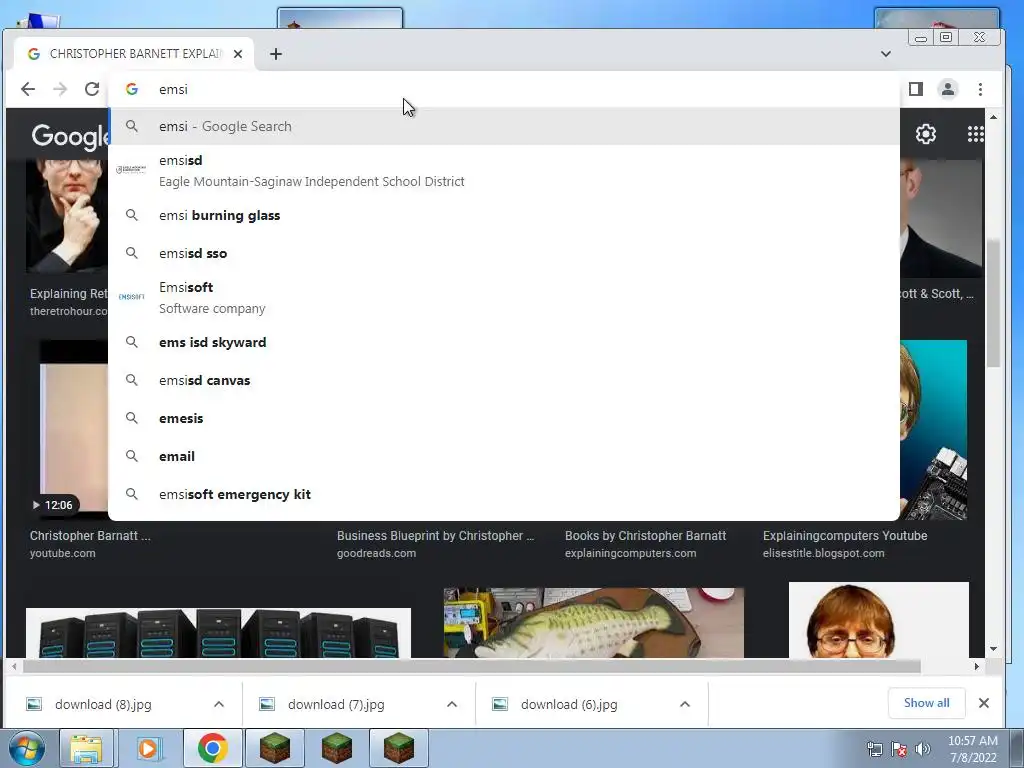The height and width of the screenshot is (768, 1024).
Task: Open the fish on desk image thumbnail
Action: (594, 622)
